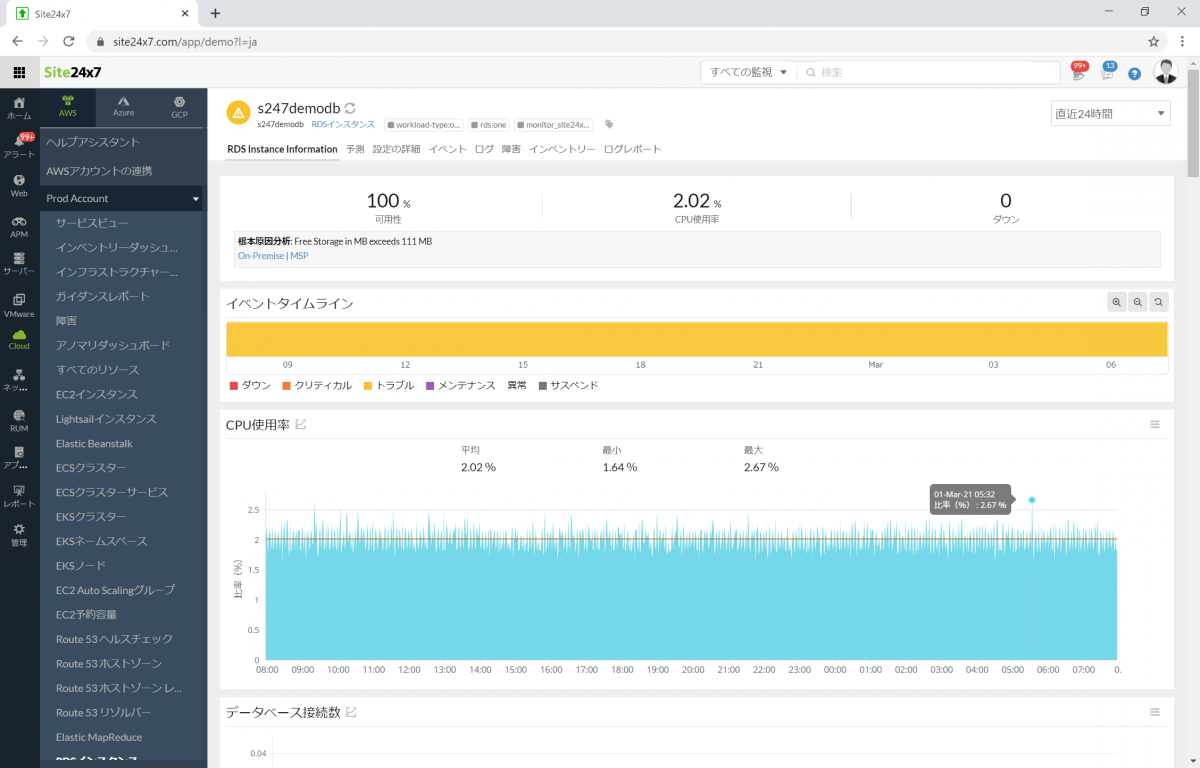The width and height of the screenshot is (1200, 768).
Task: Click the workload-type tag chip
Action: pos(424,125)
